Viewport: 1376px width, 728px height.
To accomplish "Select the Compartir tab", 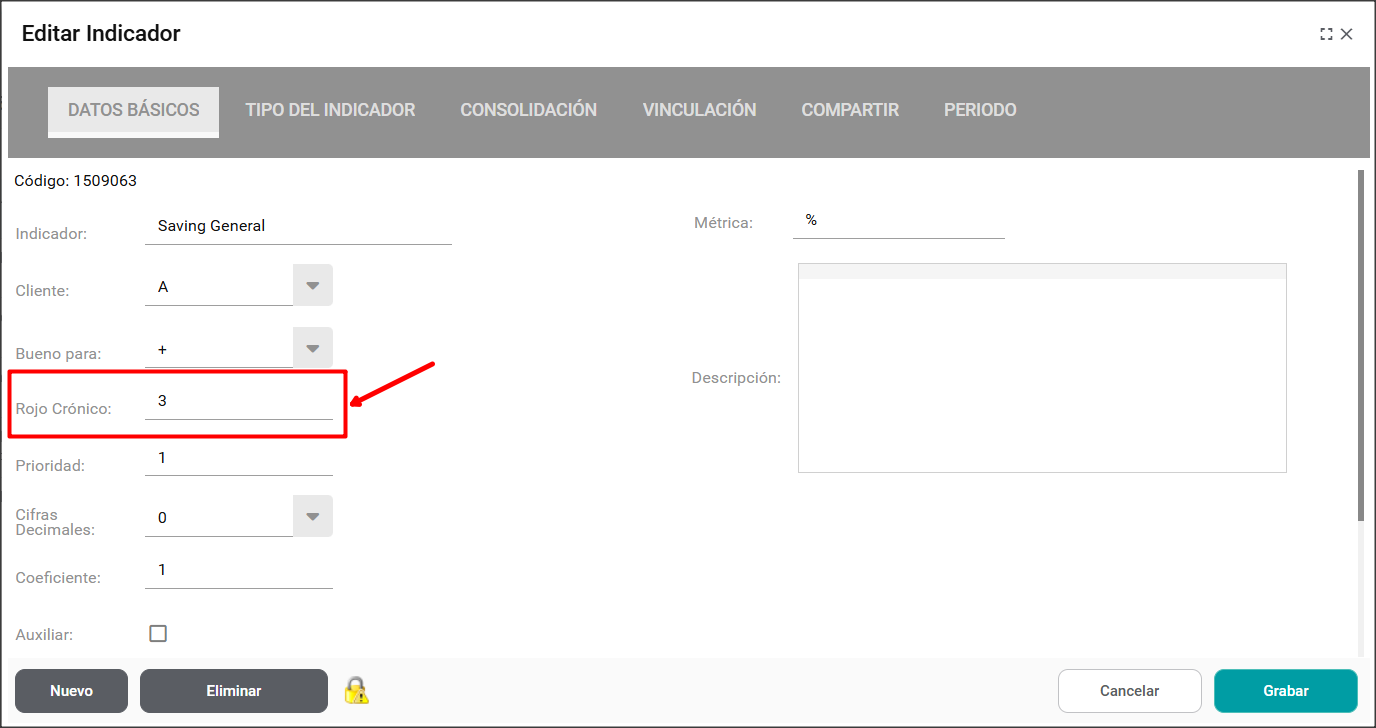I will 850,110.
